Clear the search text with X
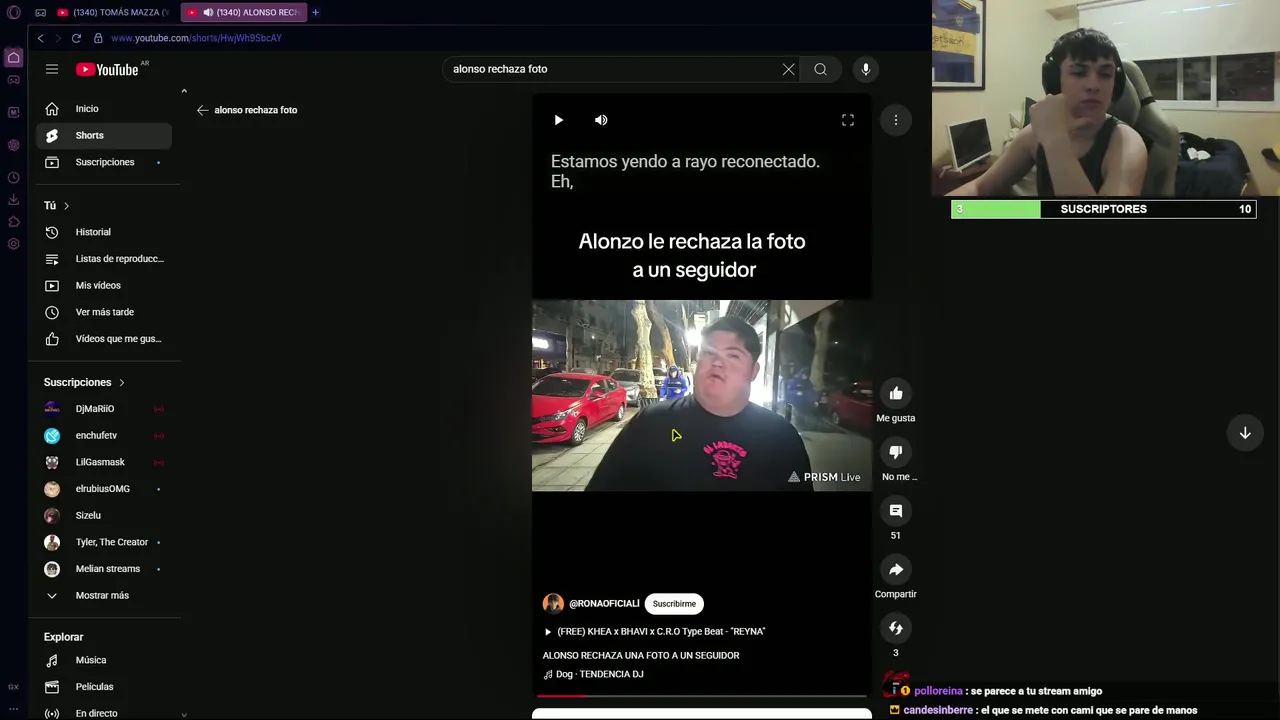This screenshot has height=720, width=1280. [788, 69]
